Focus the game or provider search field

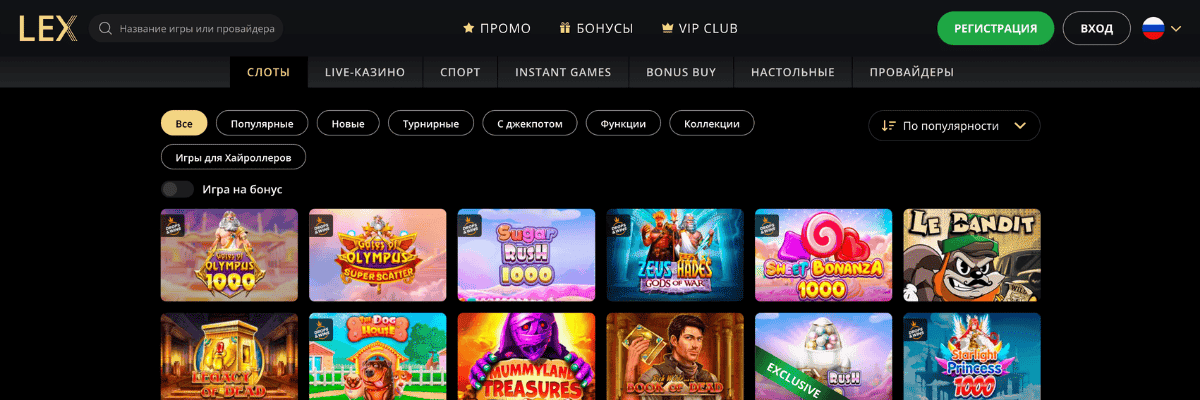pyautogui.click(x=186, y=28)
